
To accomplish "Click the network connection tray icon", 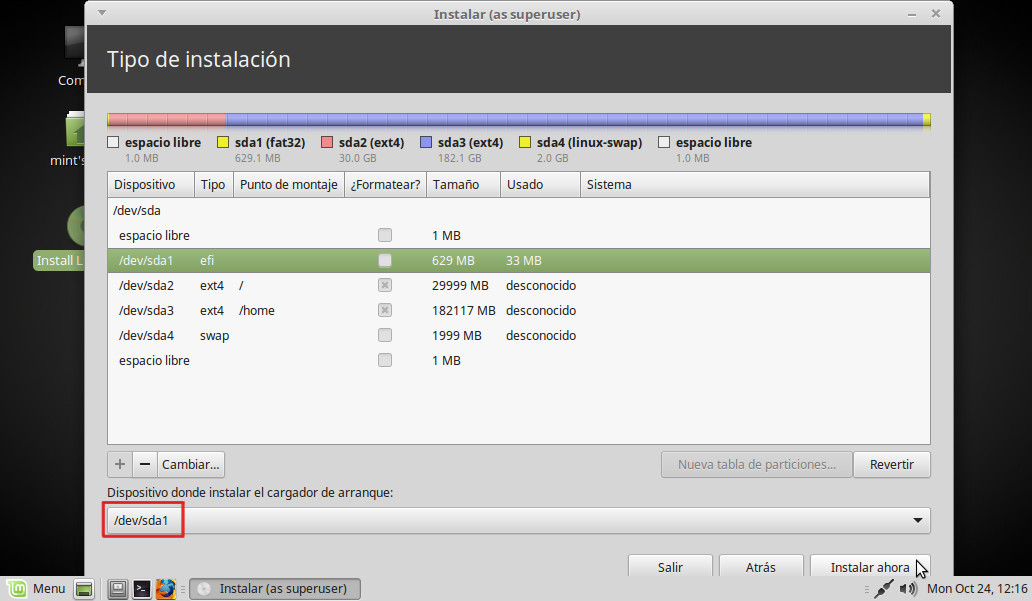I will pos(883,589).
